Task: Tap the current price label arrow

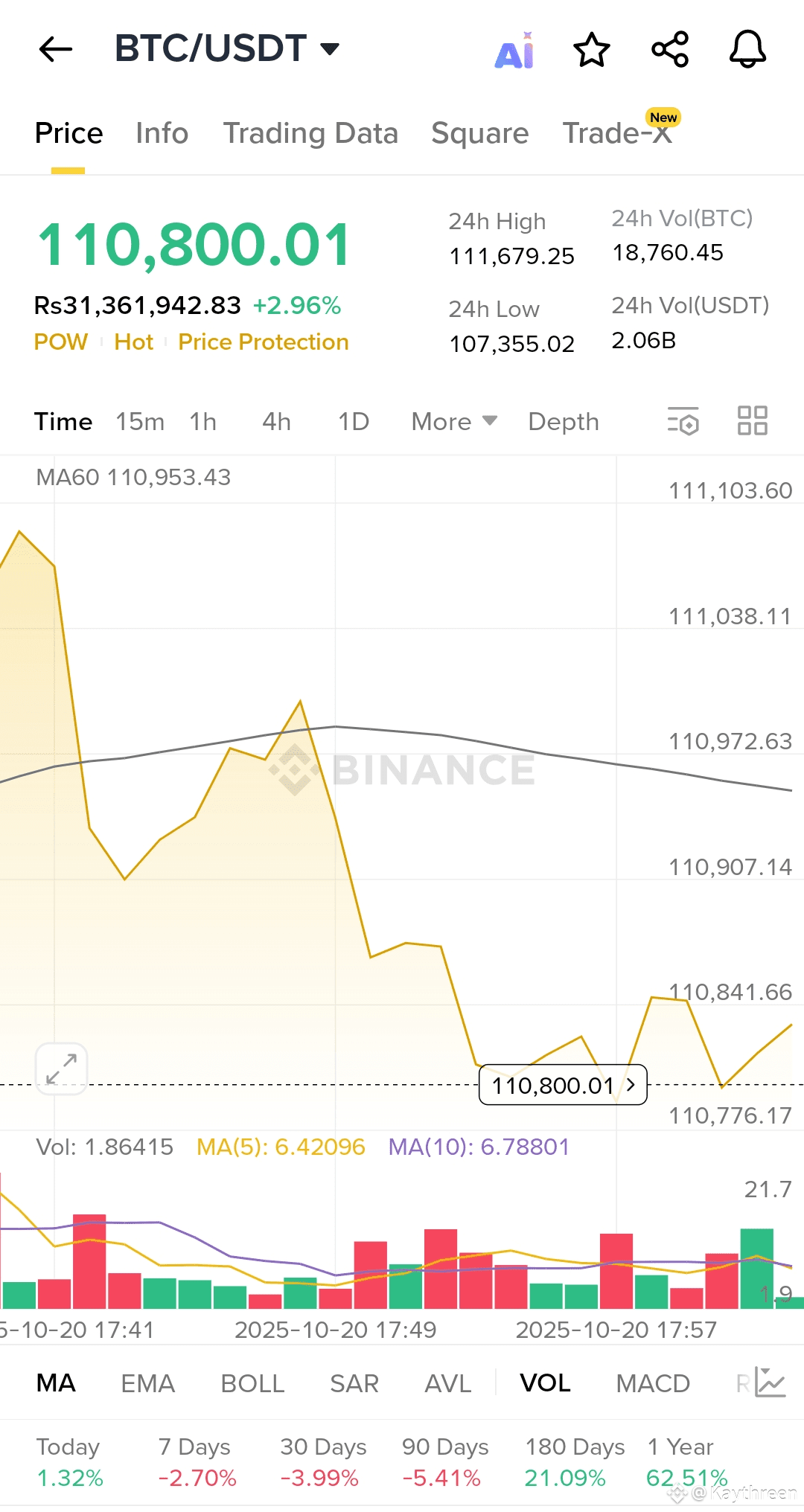Action: point(631,1085)
